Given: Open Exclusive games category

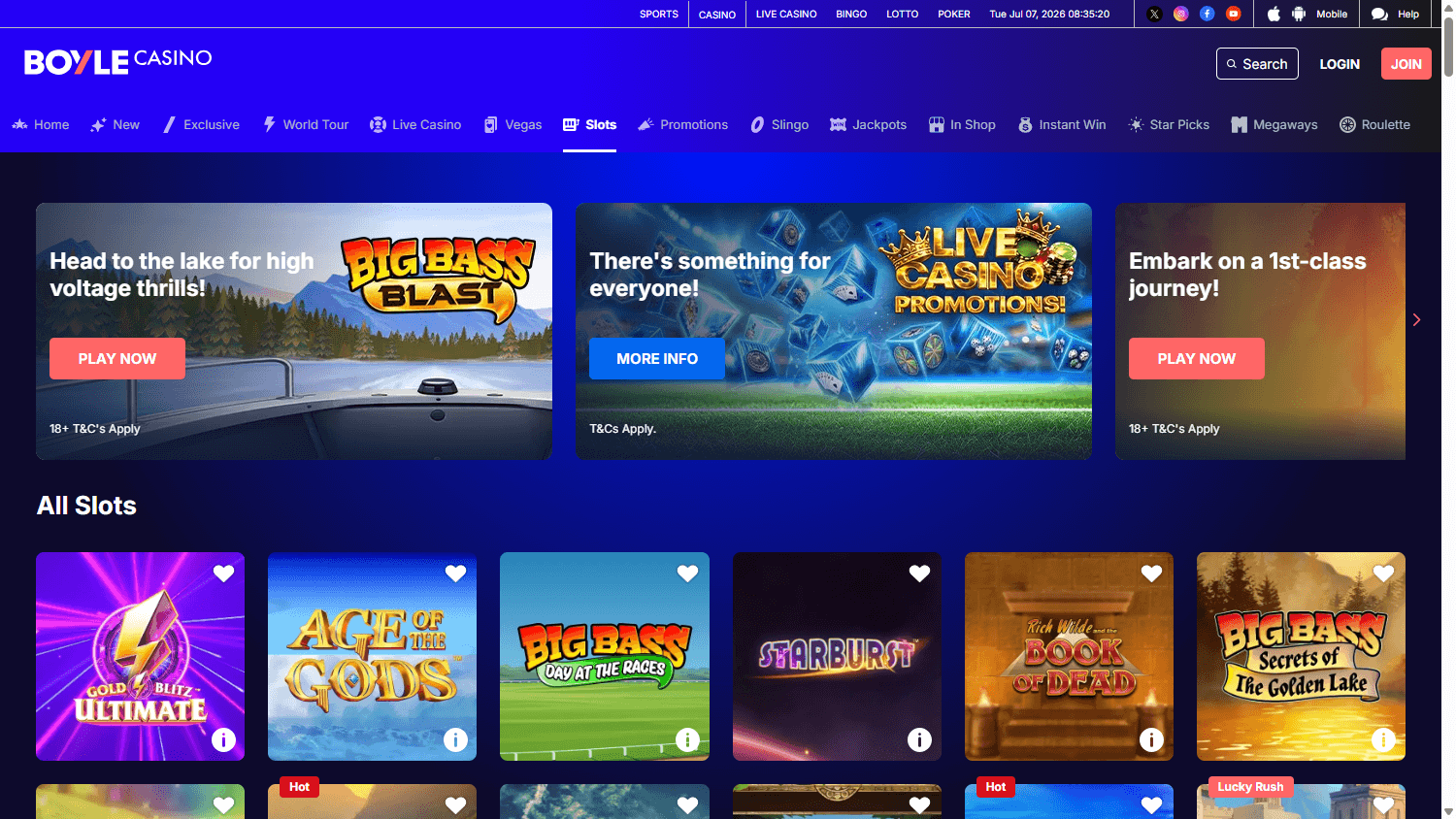Looking at the screenshot, I should click(201, 124).
